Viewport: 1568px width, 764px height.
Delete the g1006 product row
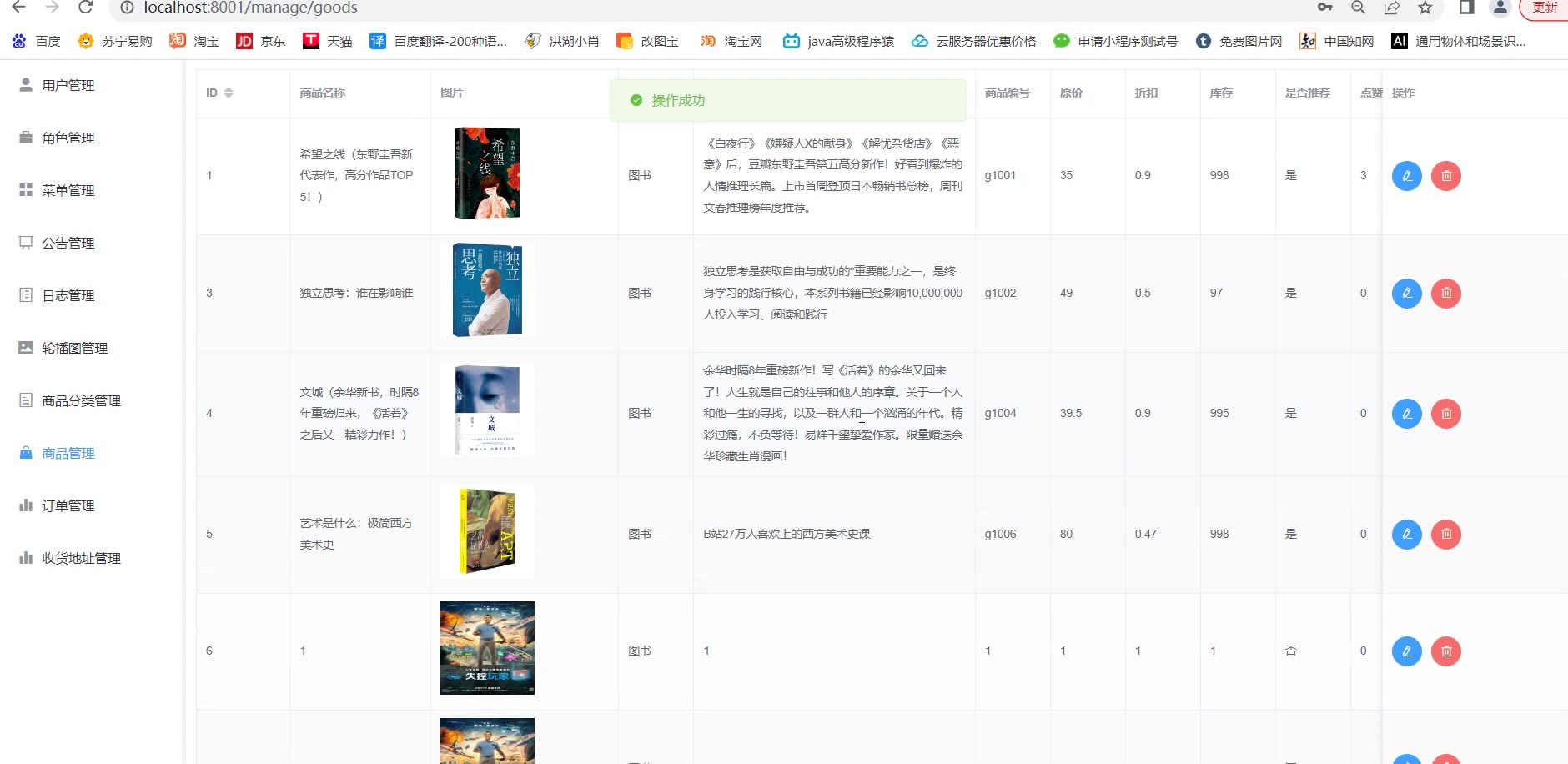(1446, 534)
